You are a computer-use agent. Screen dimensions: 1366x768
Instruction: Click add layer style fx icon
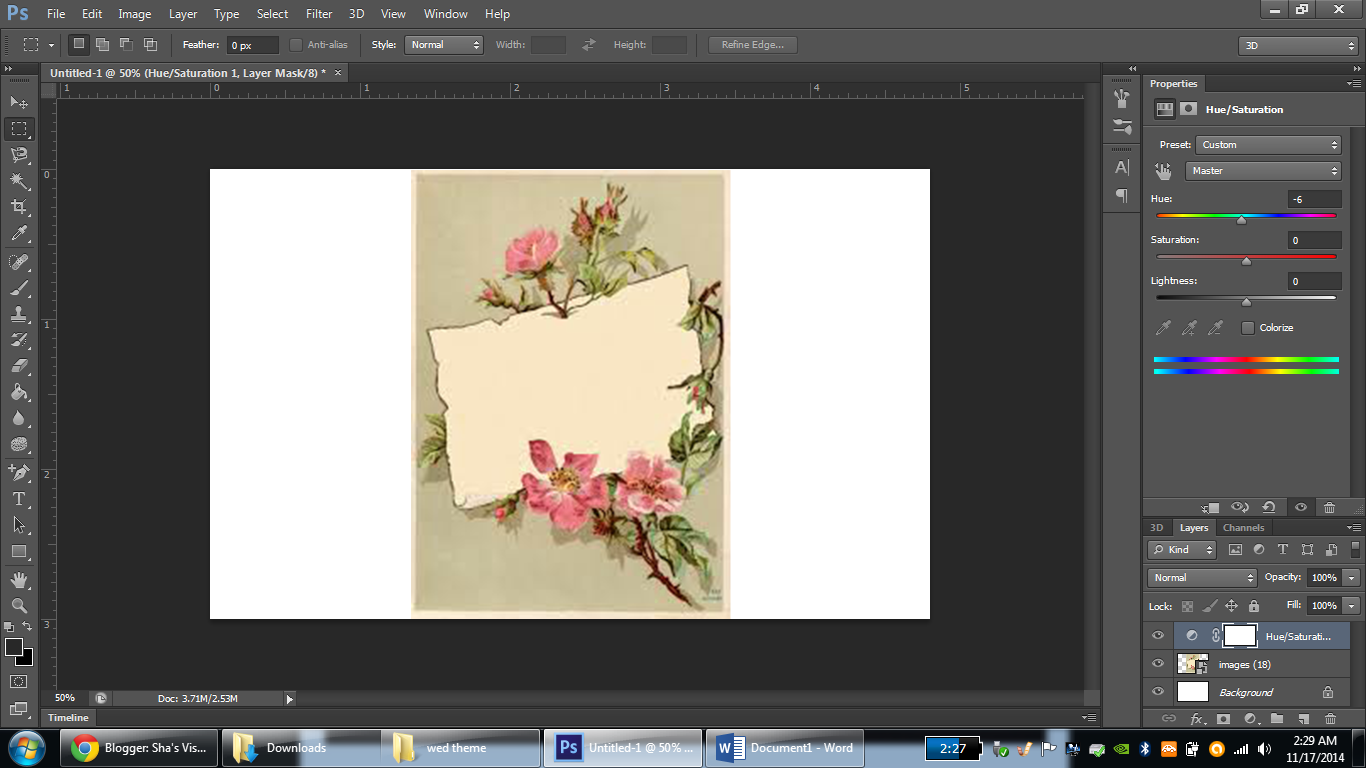click(1196, 719)
